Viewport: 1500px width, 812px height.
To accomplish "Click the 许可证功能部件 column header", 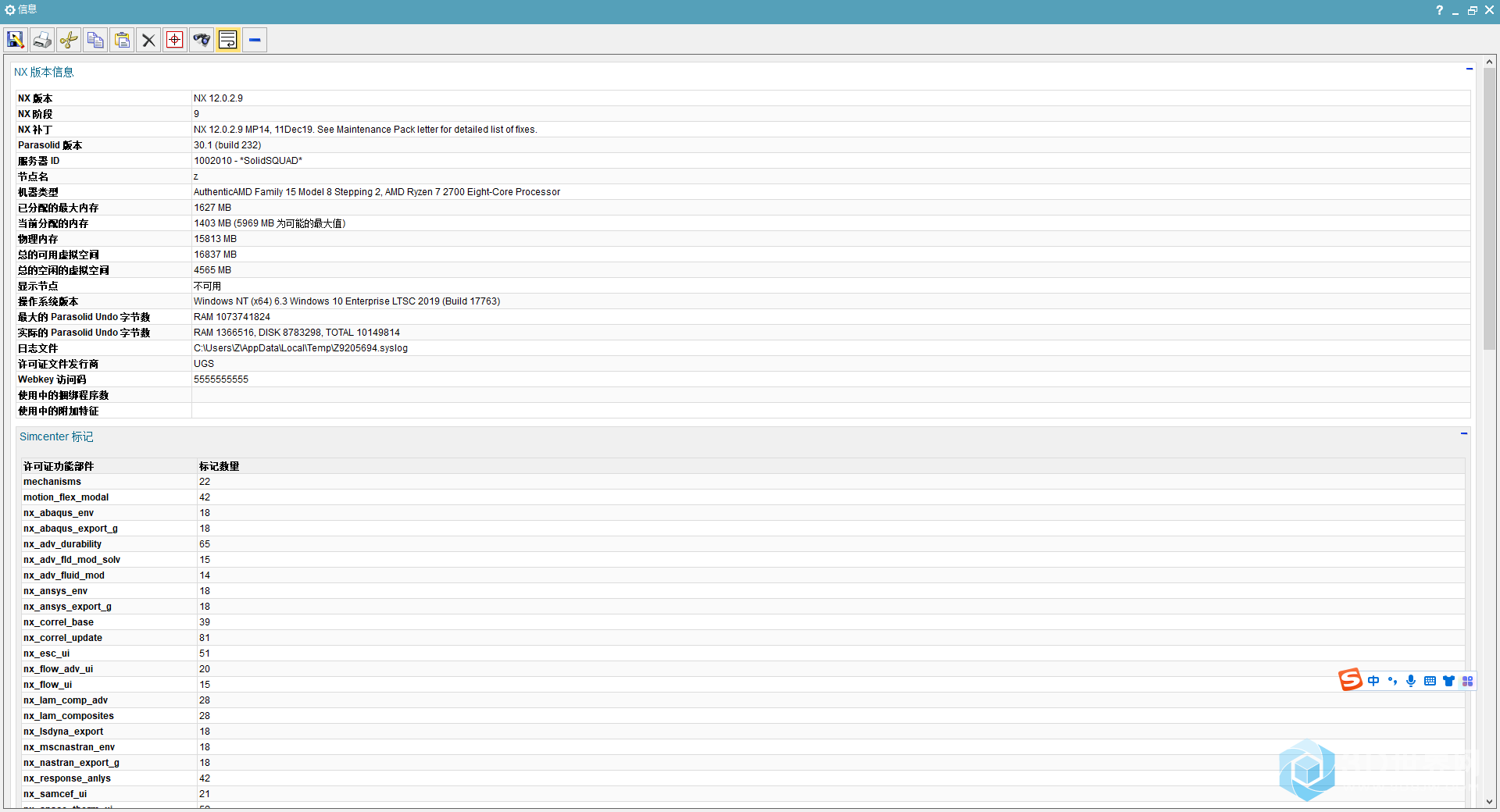I will click(59, 466).
